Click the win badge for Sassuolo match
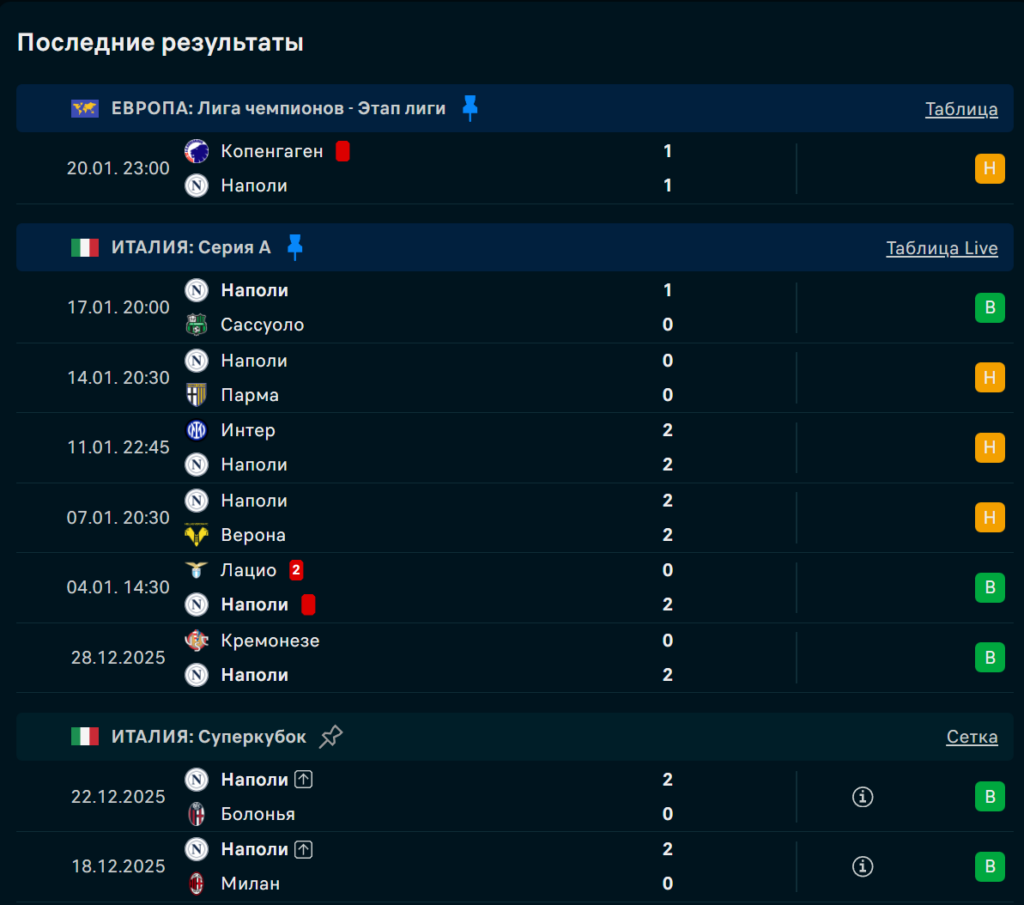The image size is (1024, 905). pos(989,308)
